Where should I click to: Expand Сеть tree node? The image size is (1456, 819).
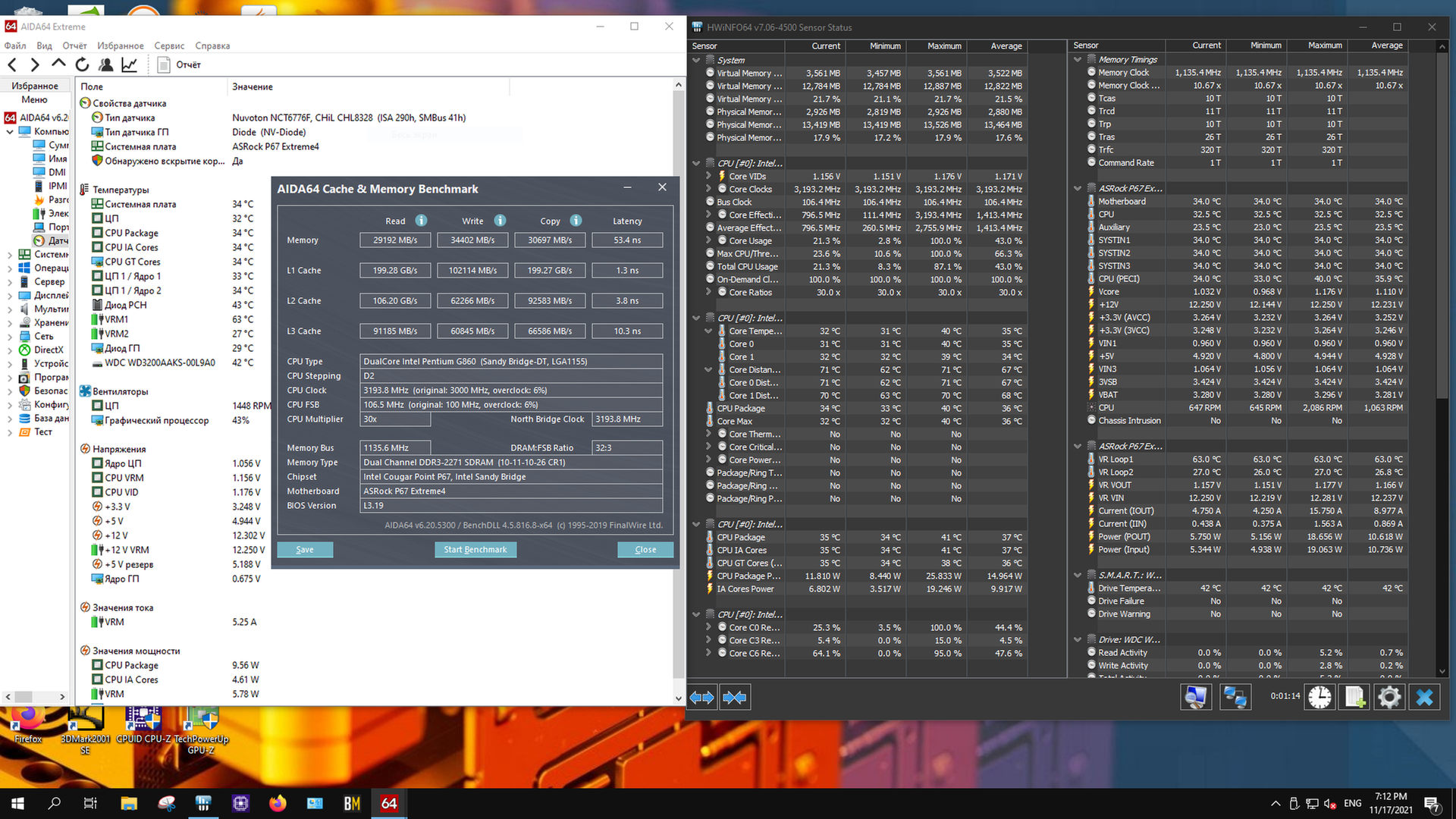click(x=9, y=336)
